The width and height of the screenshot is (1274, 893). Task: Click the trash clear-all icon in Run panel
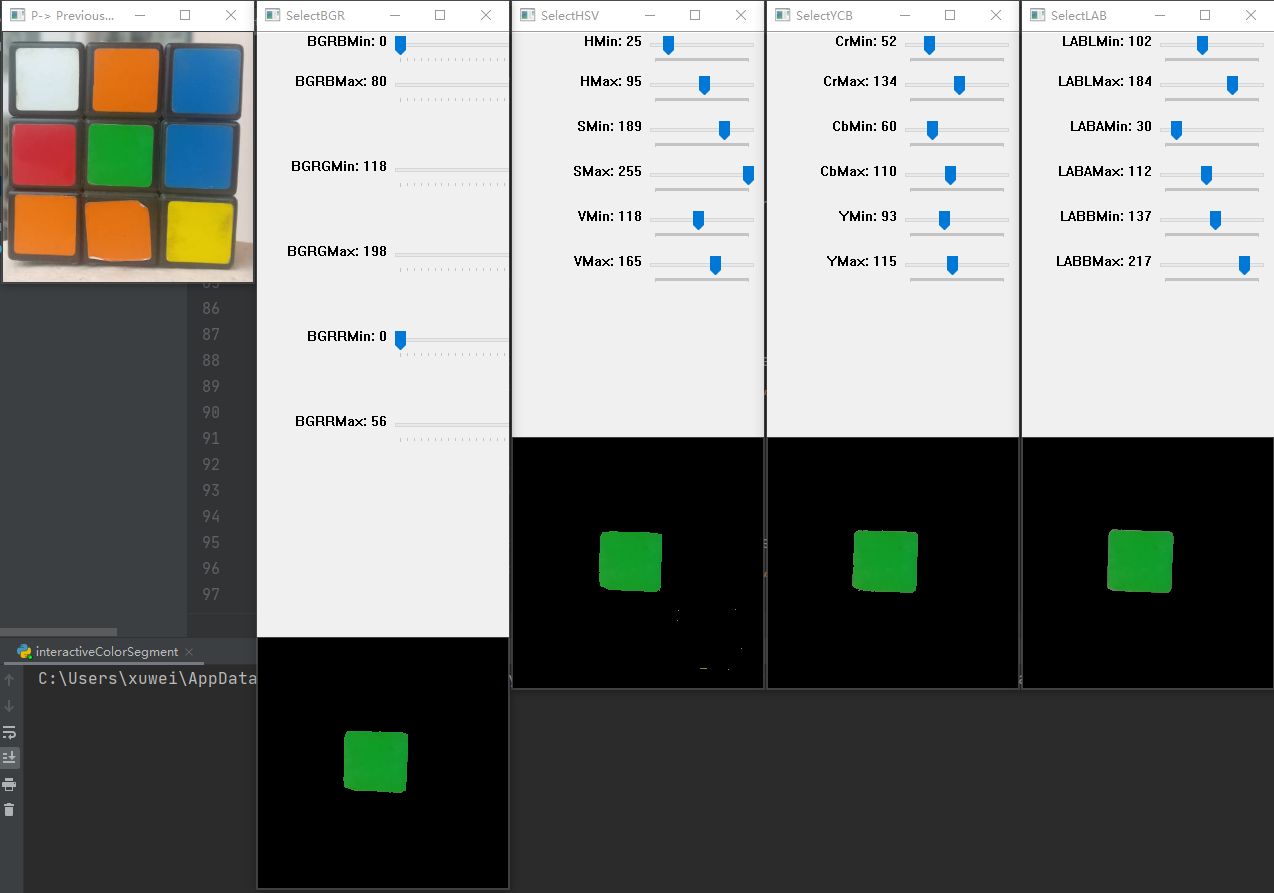[x=9, y=810]
